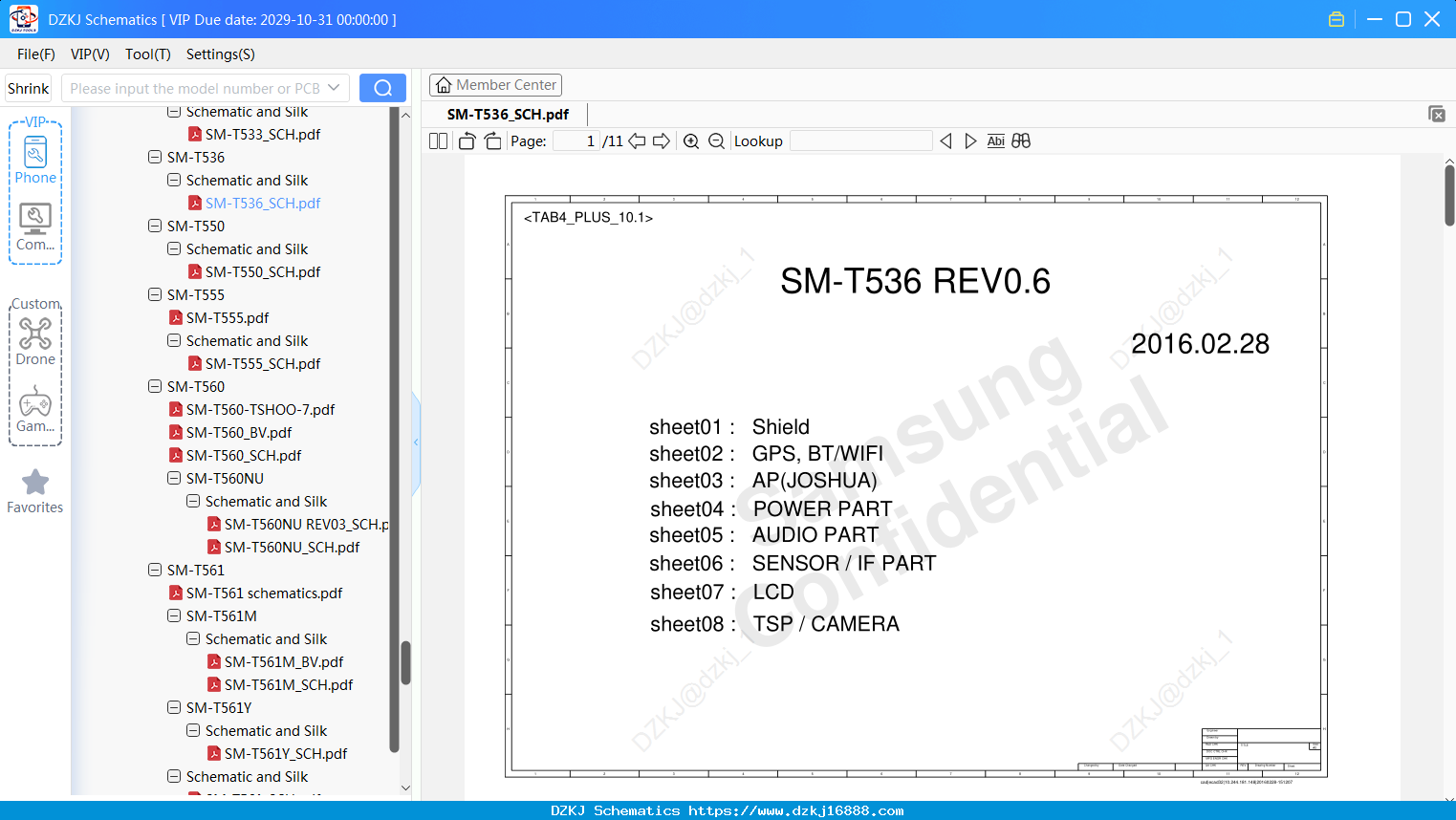Click the blue search button

[x=382, y=88]
